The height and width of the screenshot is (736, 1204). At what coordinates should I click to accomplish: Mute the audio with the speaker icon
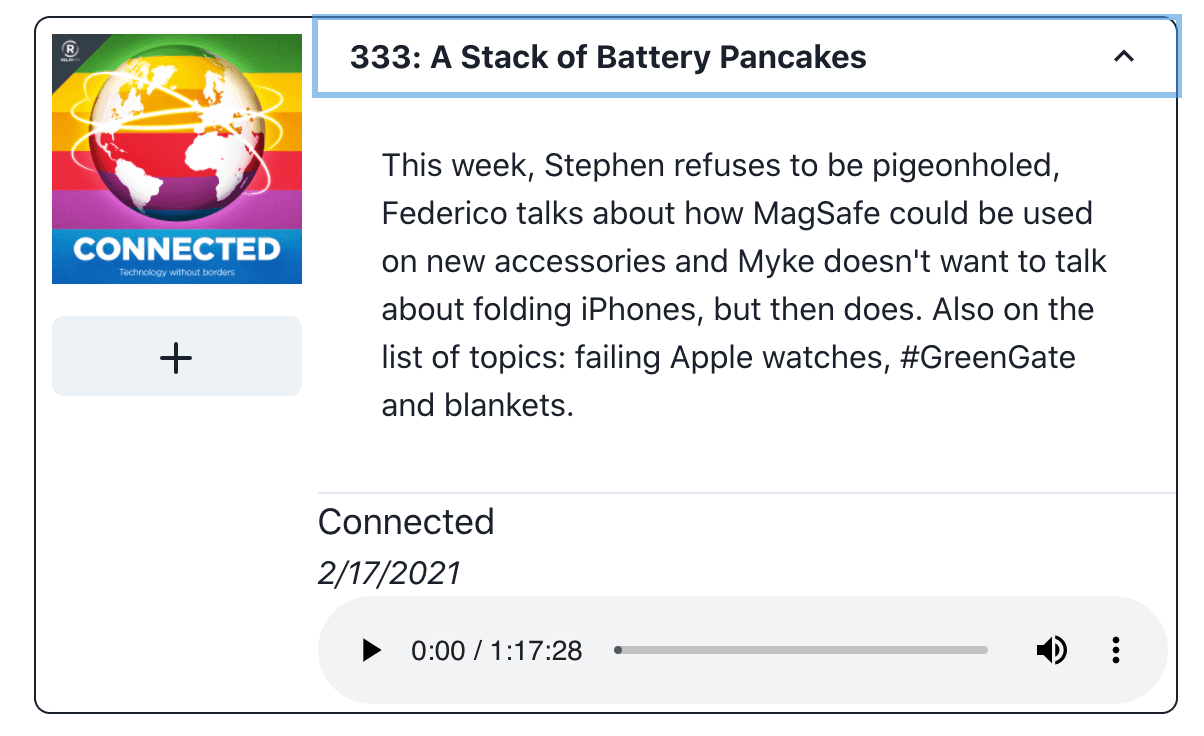tap(1050, 651)
